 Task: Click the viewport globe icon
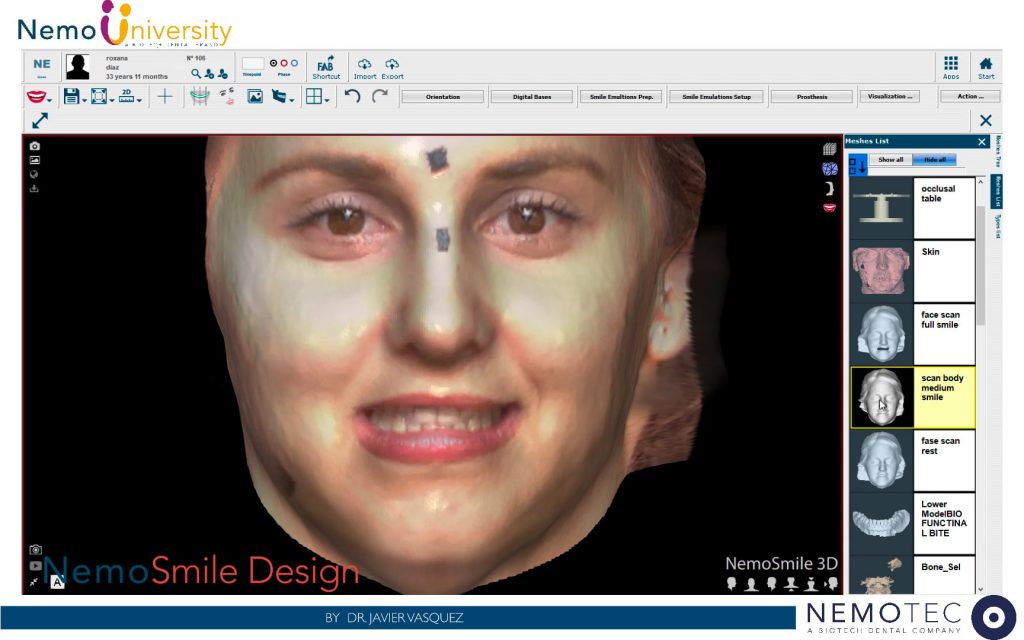(34, 174)
